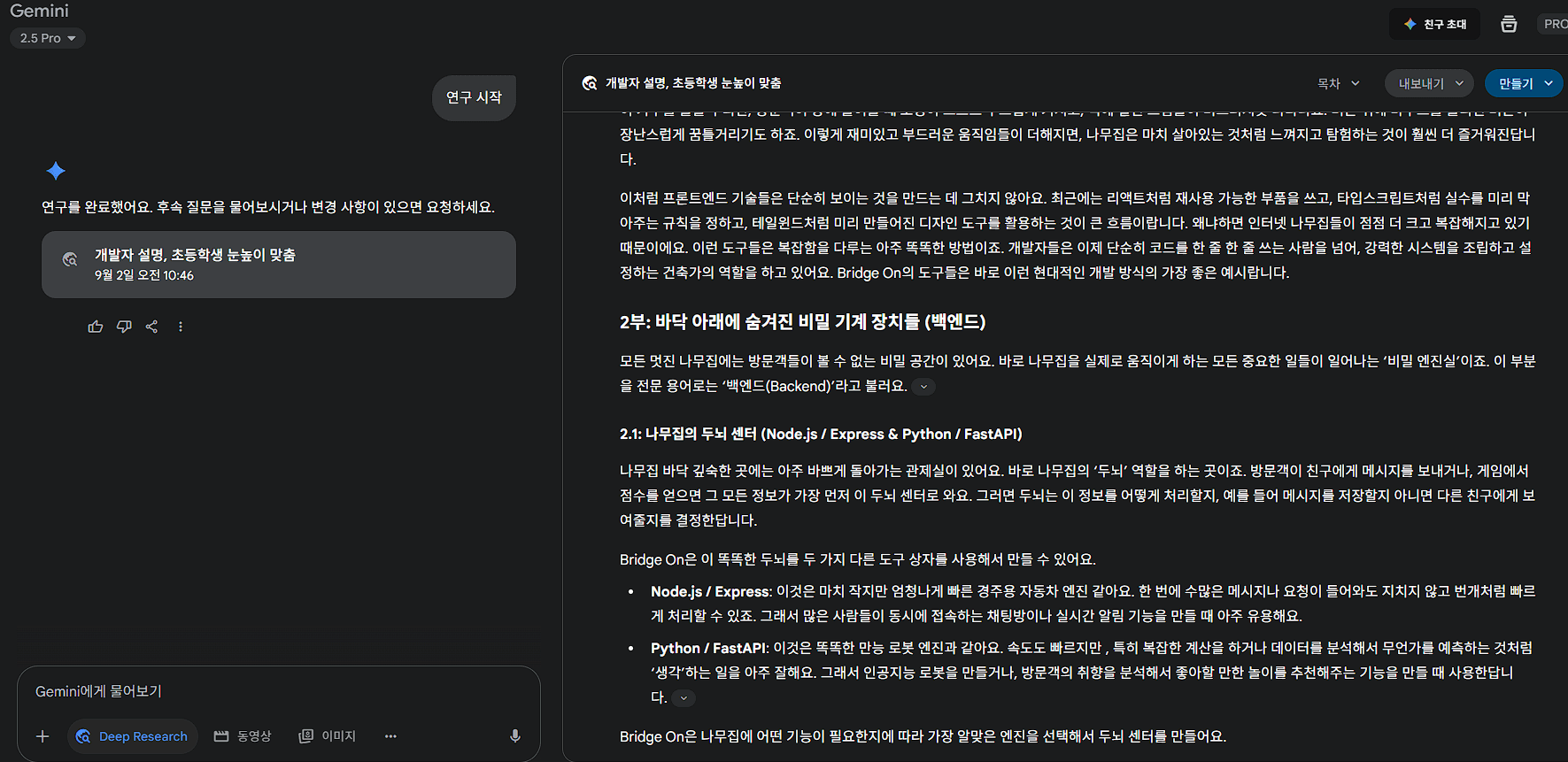Open more tools ellipsis in input bar
The width and height of the screenshot is (1568, 762).
point(390,736)
